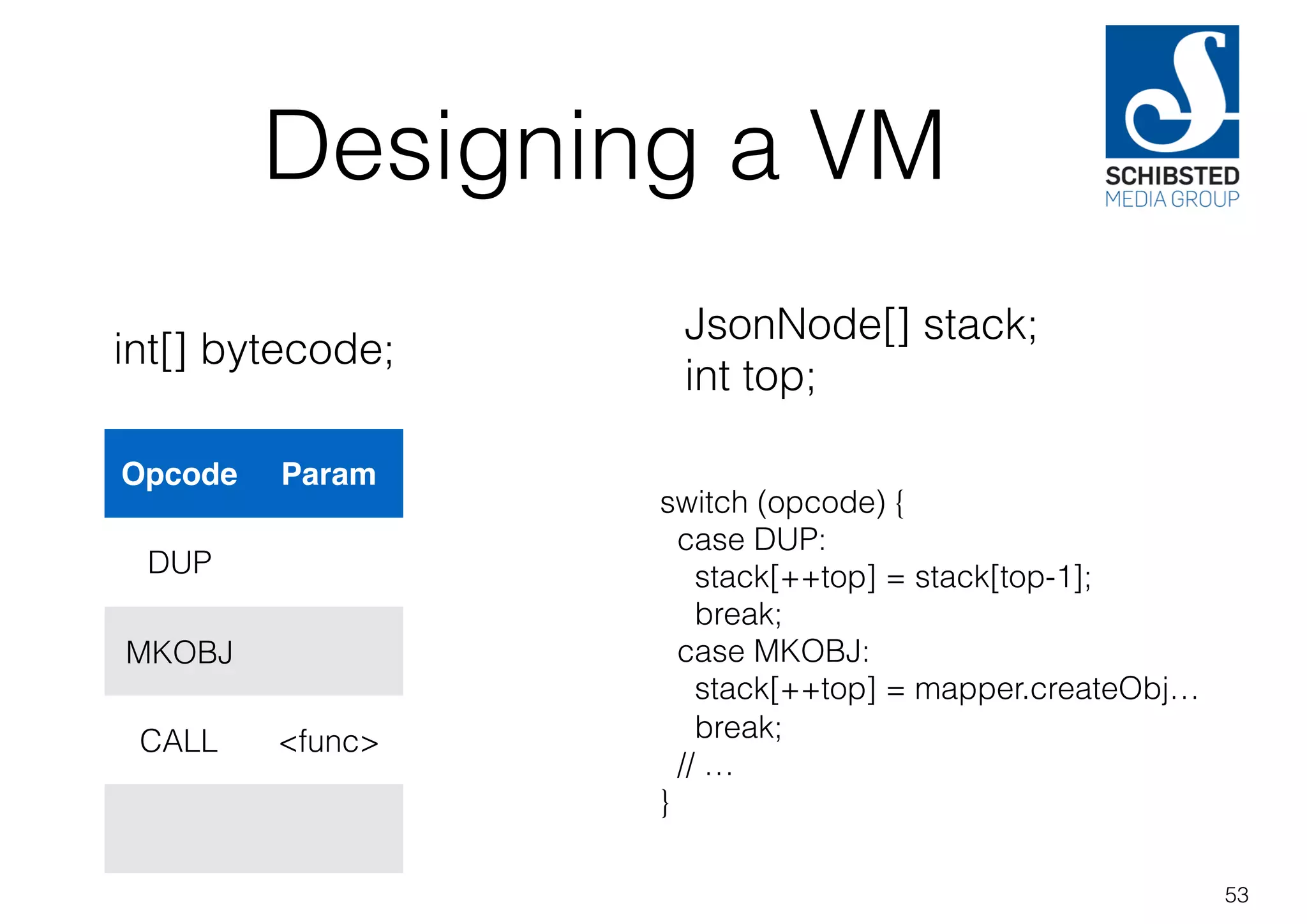Click the case DUP code line

pos(751,540)
